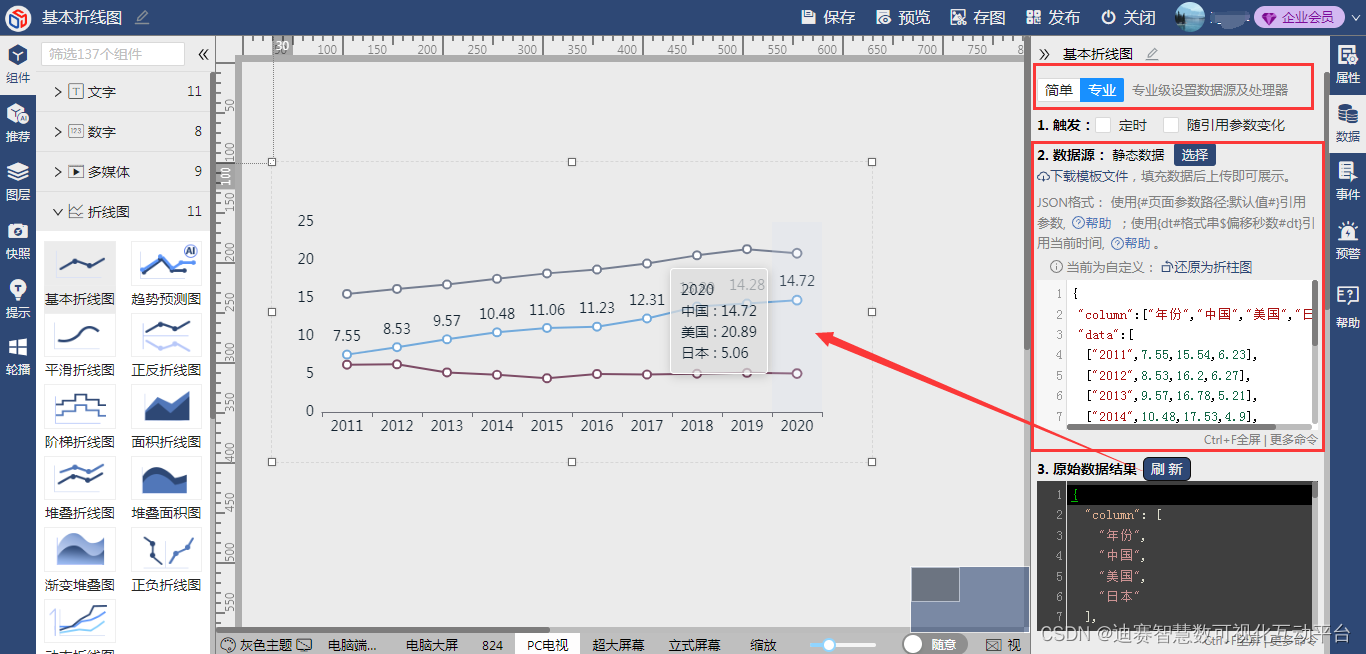Image resolution: width=1366 pixels, height=654 pixels.
Task: Open the 数据 data panel icon
Action: coord(1347,123)
